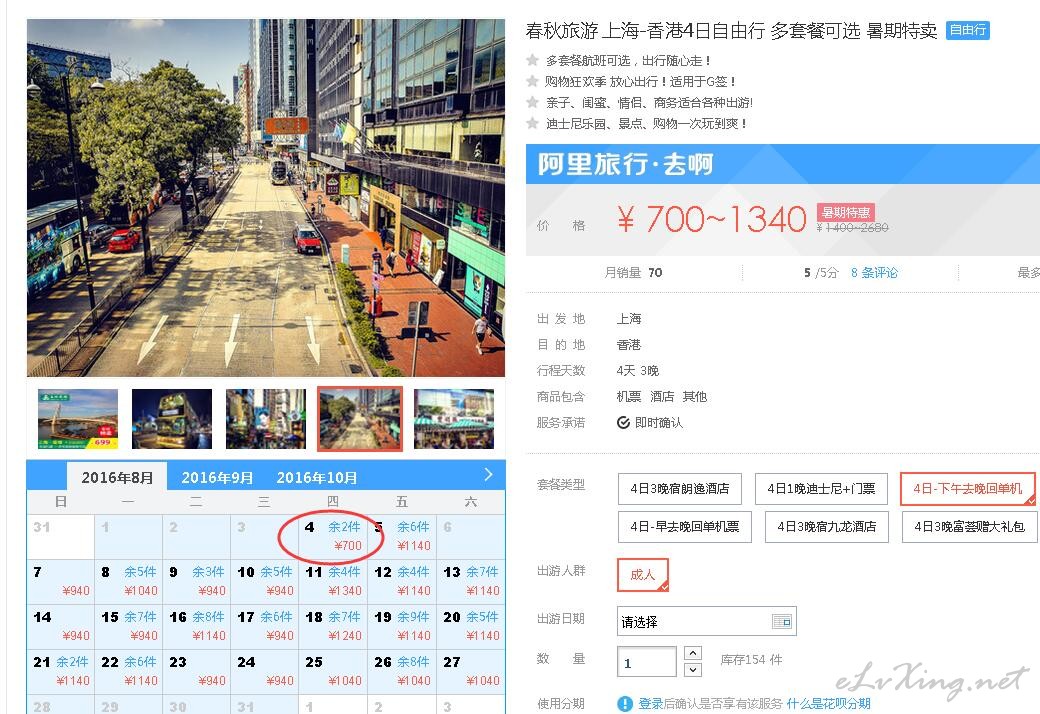Click the blue info icon beside 使用分期
The height and width of the screenshot is (714, 1040).
coord(624,703)
